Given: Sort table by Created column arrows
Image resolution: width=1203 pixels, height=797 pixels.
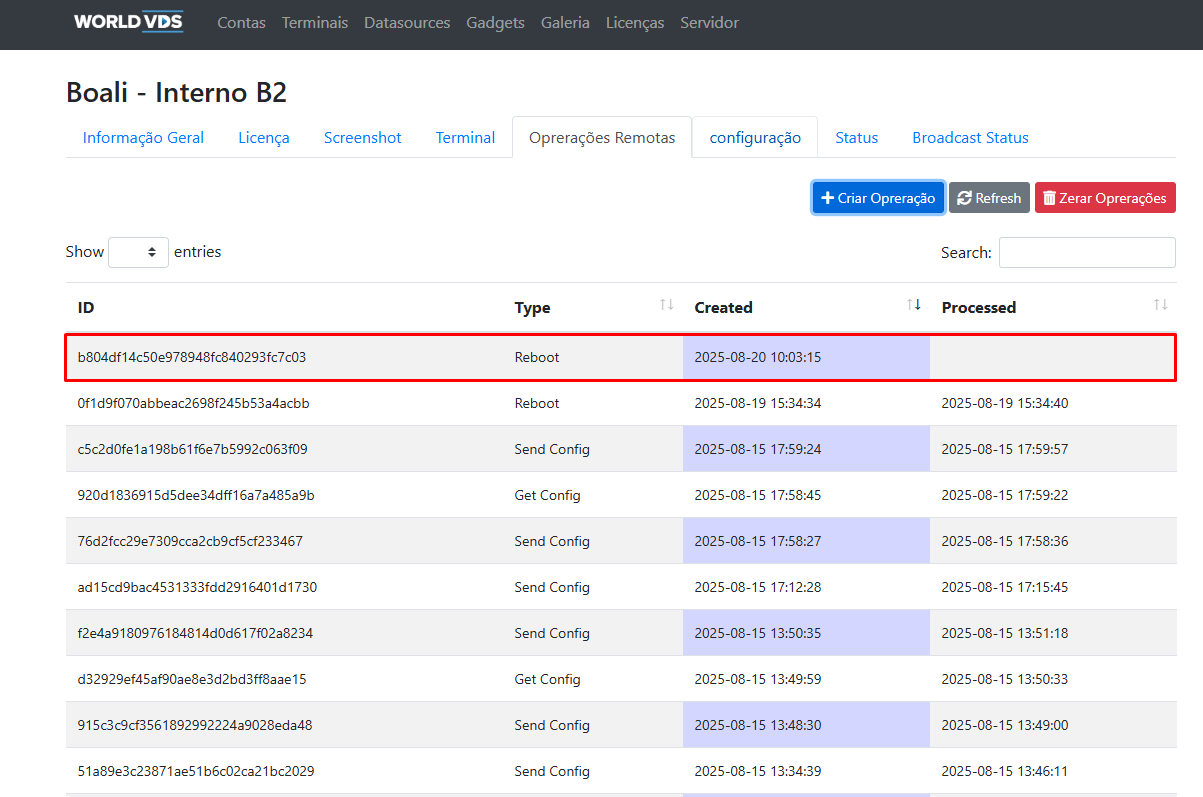Looking at the screenshot, I should tap(913, 304).
